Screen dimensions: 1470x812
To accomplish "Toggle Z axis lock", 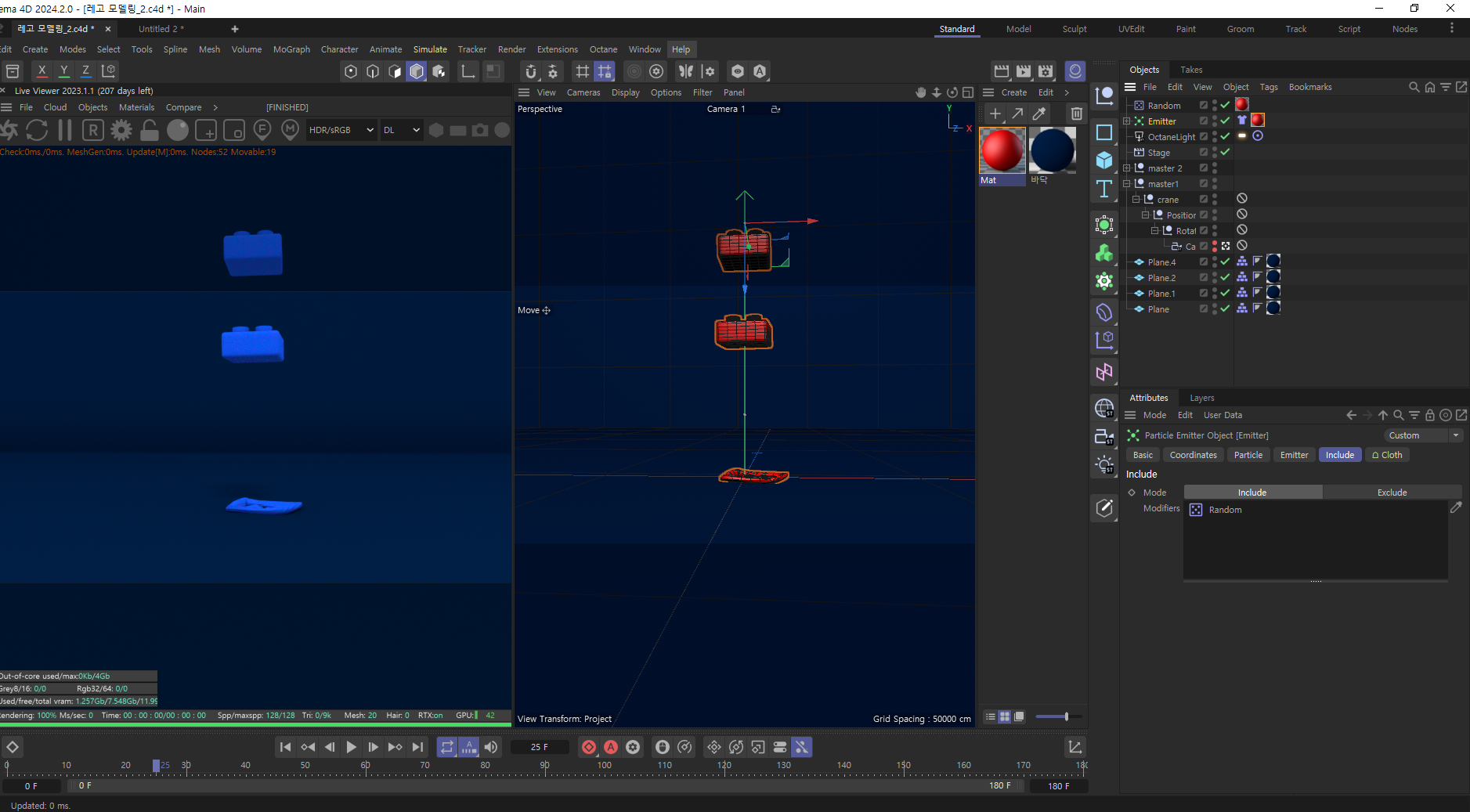I will [86, 70].
